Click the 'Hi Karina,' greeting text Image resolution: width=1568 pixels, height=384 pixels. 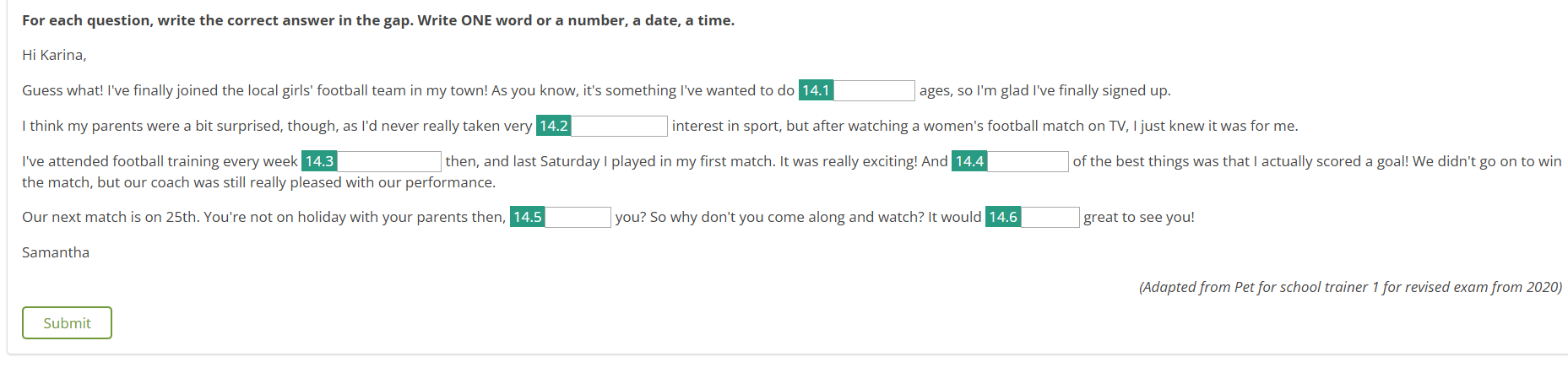[x=54, y=55]
